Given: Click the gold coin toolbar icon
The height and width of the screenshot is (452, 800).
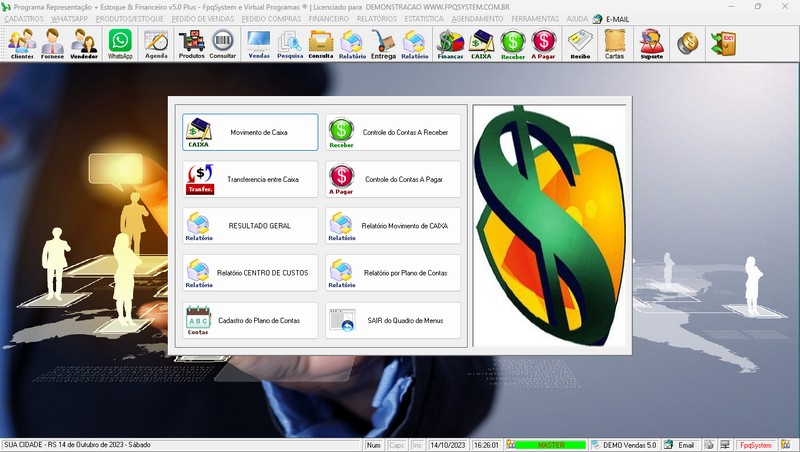Looking at the screenshot, I should click(x=687, y=43).
